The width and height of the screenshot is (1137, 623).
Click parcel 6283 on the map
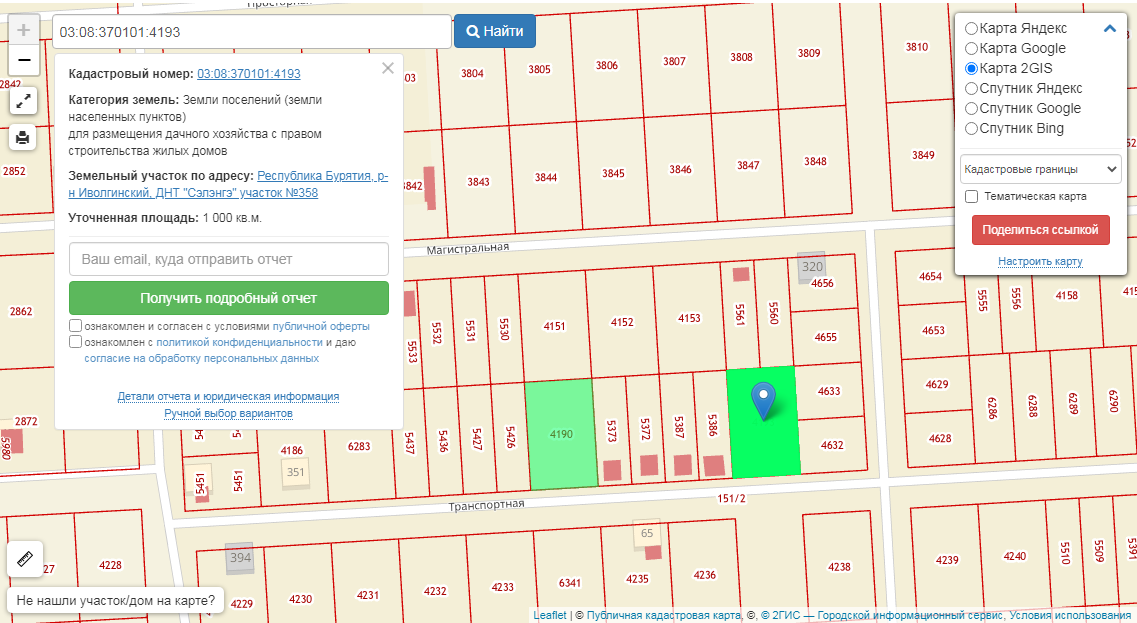[359, 447]
